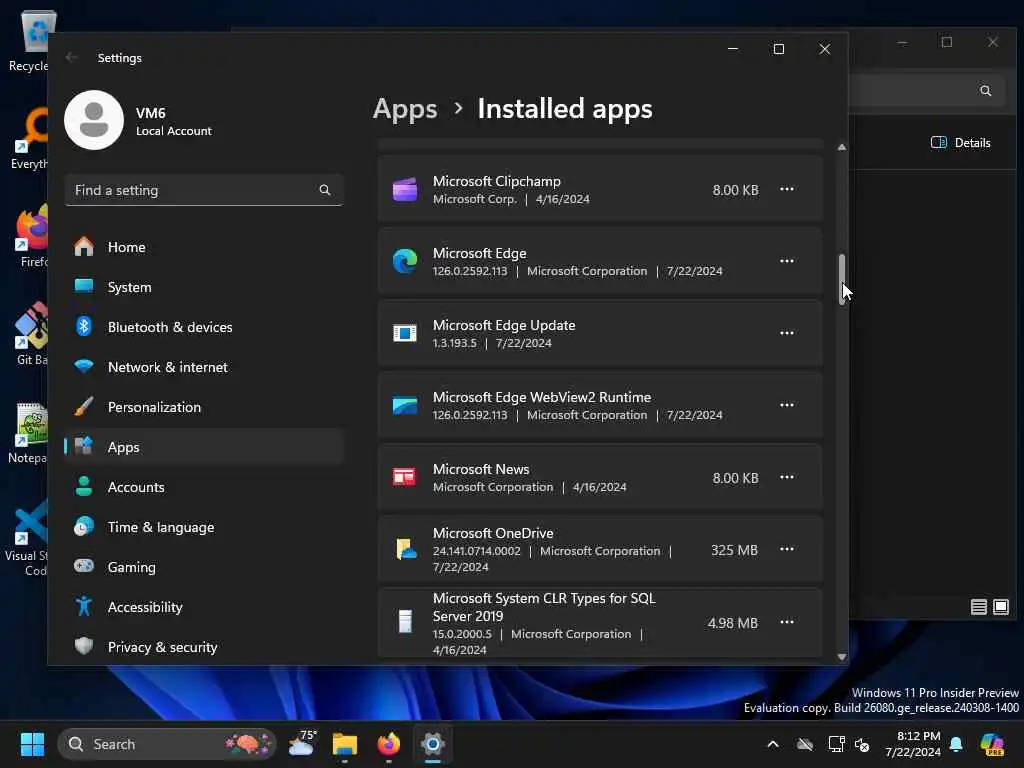The width and height of the screenshot is (1024, 768).
Task: Click the taskbar Search box
Action: click(167, 744)
